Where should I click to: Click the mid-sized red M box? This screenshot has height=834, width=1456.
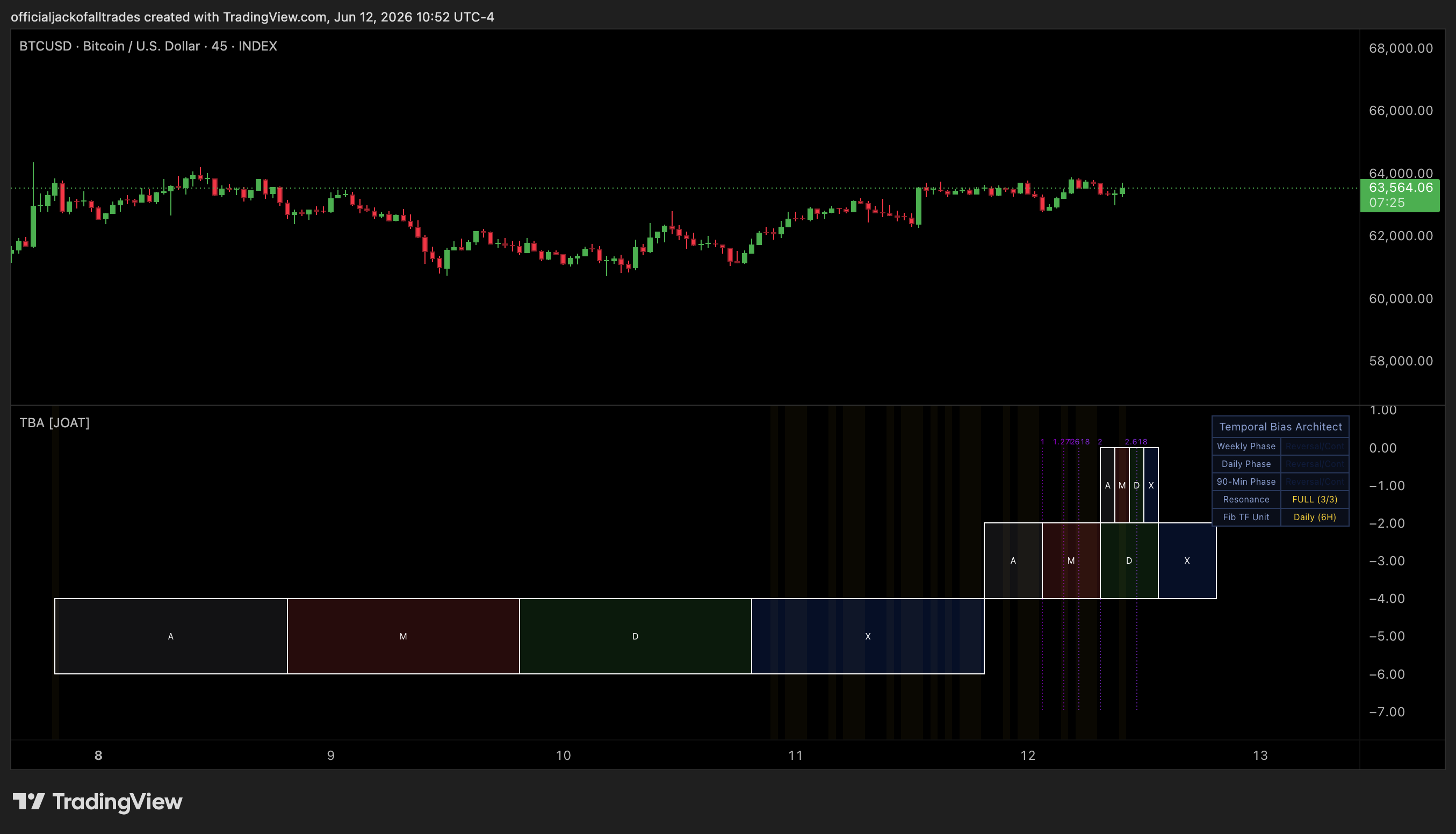click(x=1071, y=561)
